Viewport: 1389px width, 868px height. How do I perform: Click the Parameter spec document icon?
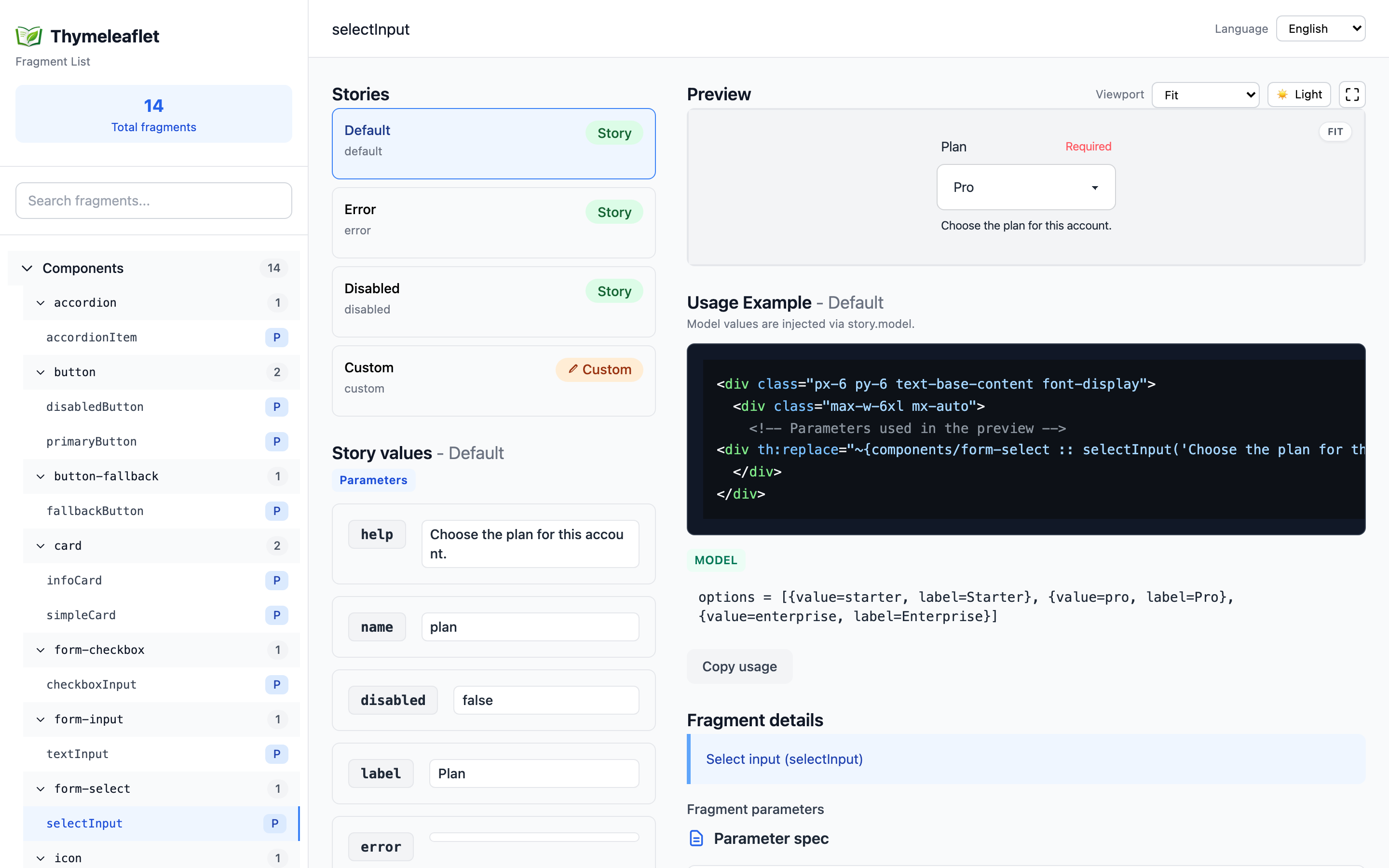(696, 838)
